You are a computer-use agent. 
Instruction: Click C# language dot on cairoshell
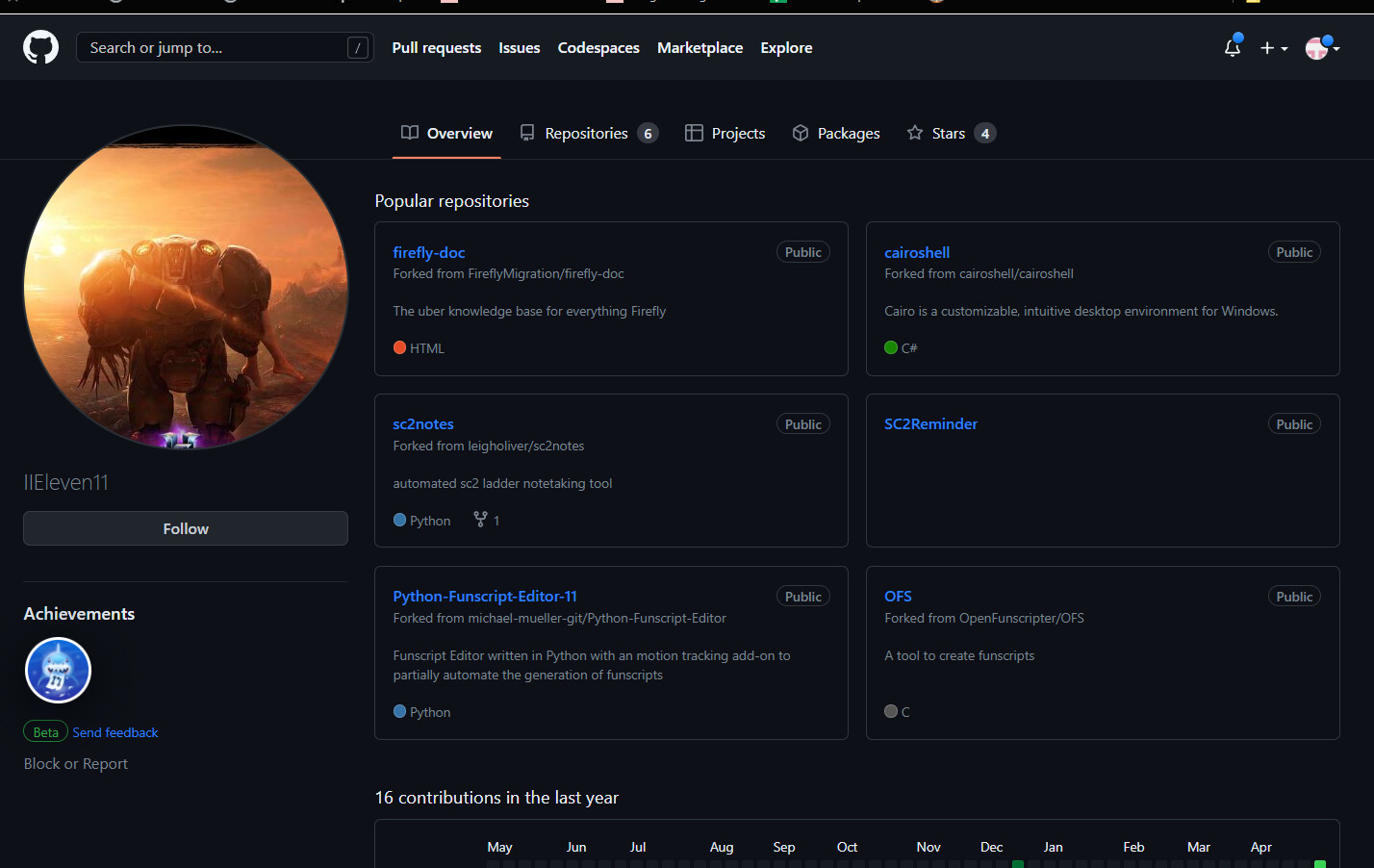coord(891,347)
